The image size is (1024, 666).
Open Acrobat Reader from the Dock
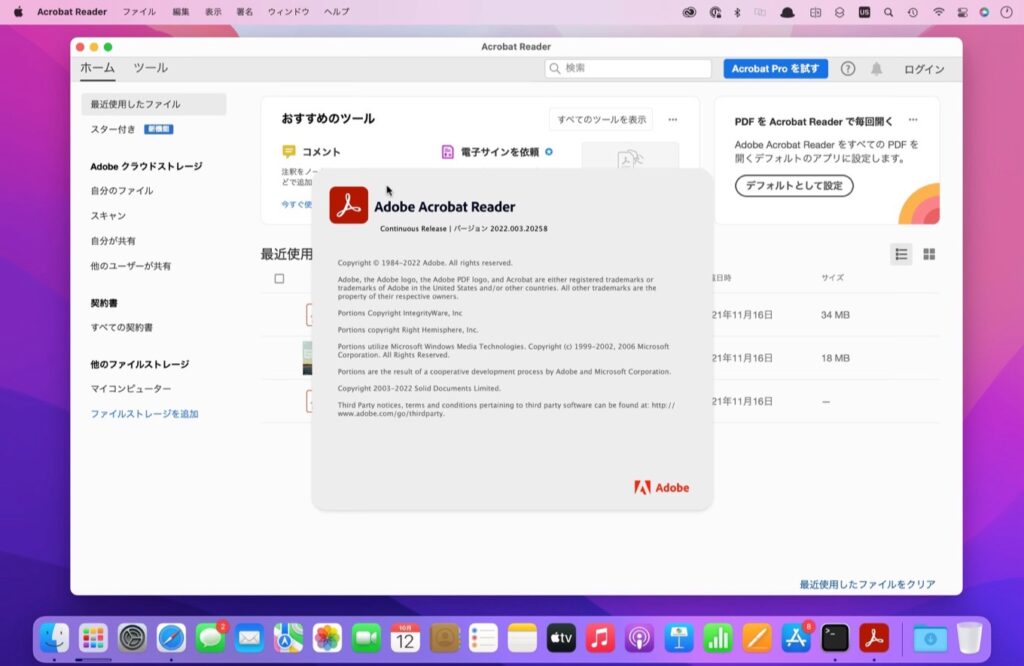875,638
